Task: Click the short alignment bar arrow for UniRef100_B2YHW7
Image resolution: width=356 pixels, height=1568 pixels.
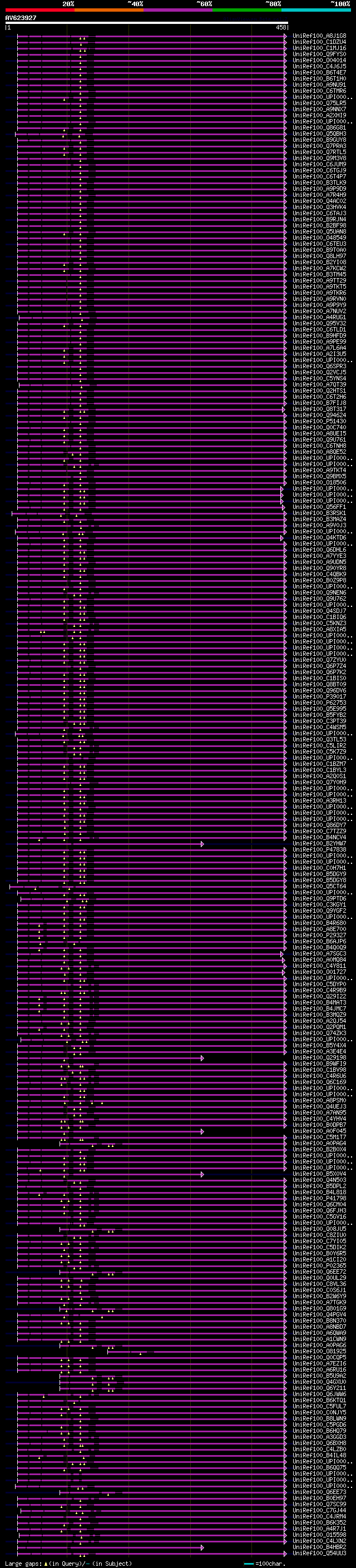Action: [202, 844]
